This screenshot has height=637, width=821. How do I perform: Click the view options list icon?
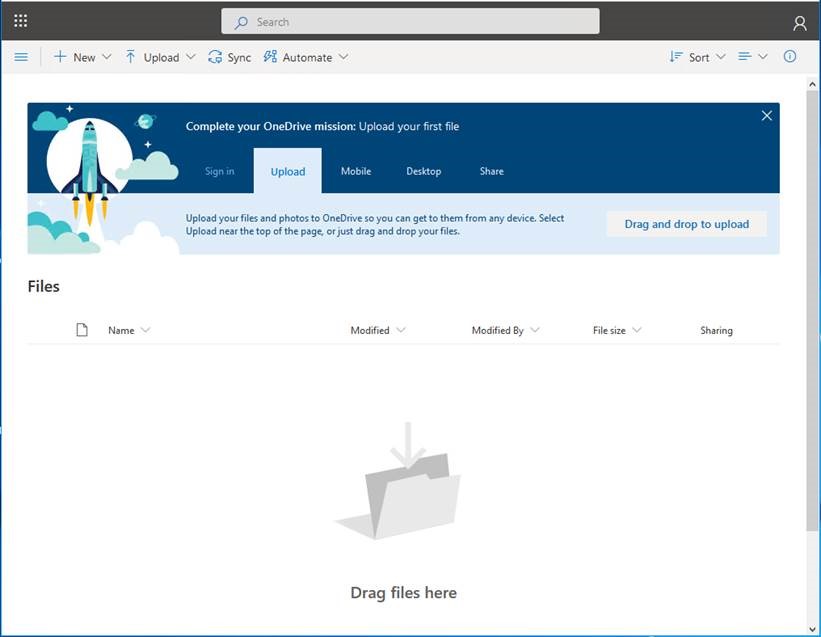pyautogui.click(x=745, y=57)
